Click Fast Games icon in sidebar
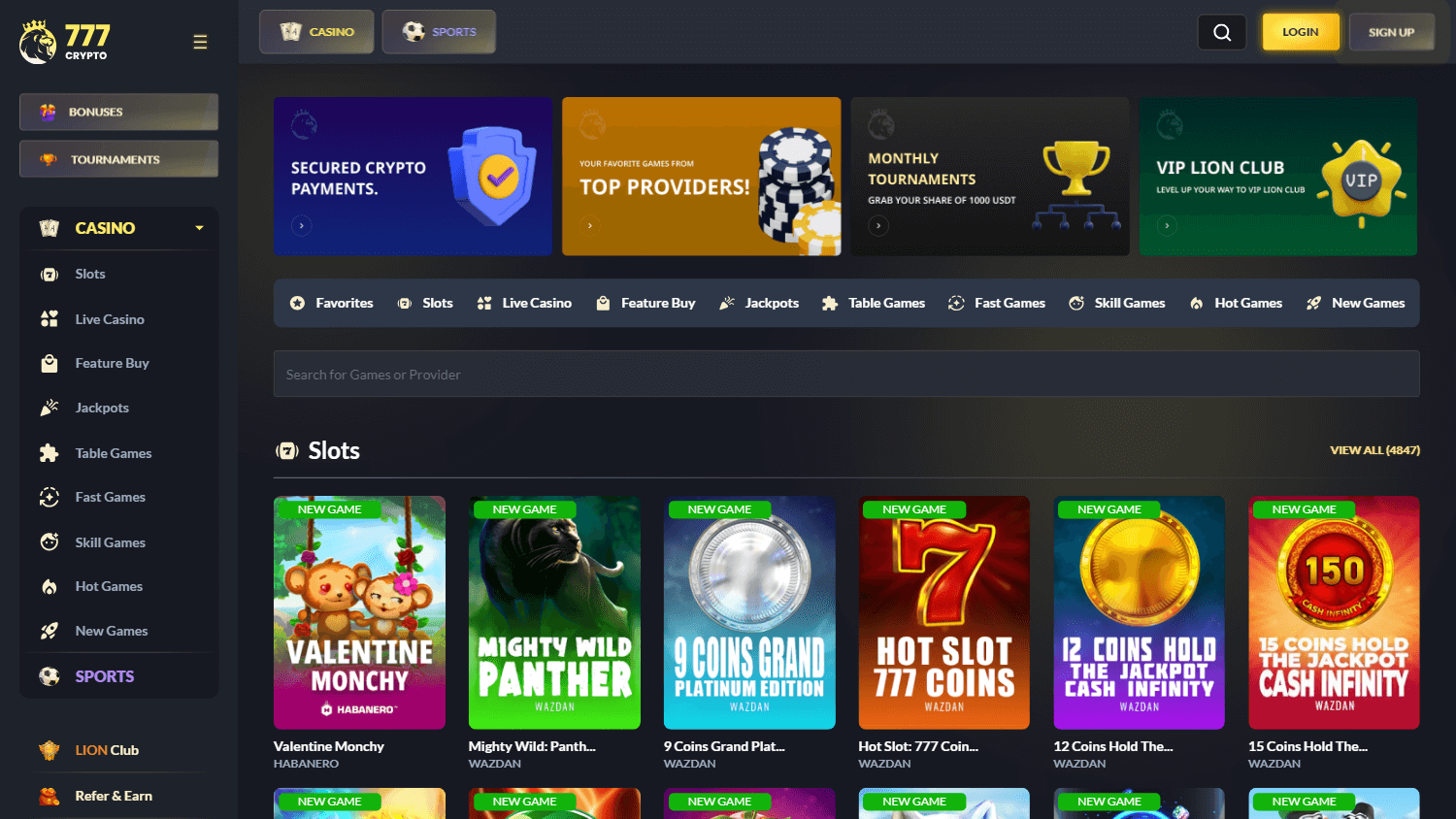Viewport: 1456px width, 819px height. click(50, 497)
